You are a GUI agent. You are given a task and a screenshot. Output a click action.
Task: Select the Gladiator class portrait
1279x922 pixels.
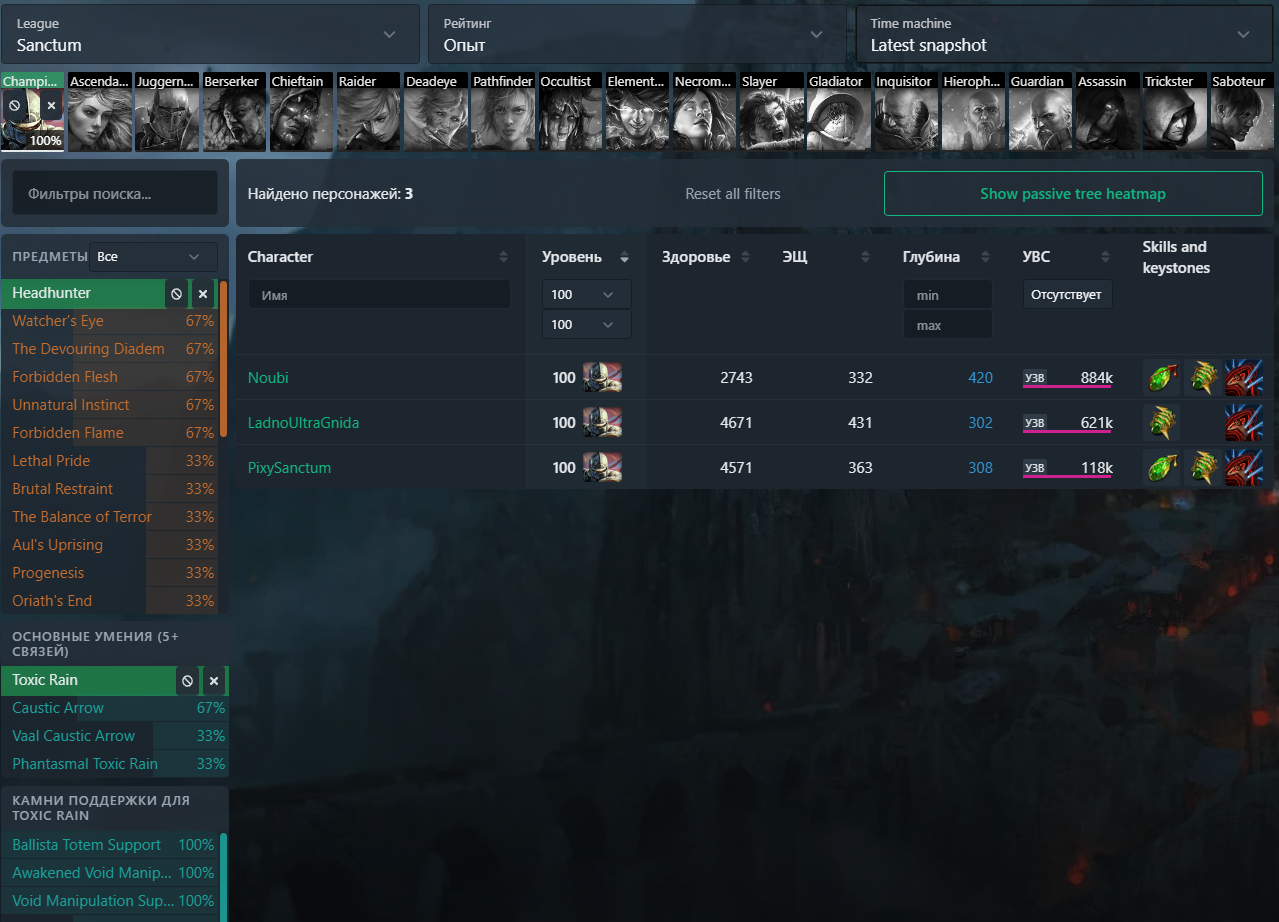839,112
